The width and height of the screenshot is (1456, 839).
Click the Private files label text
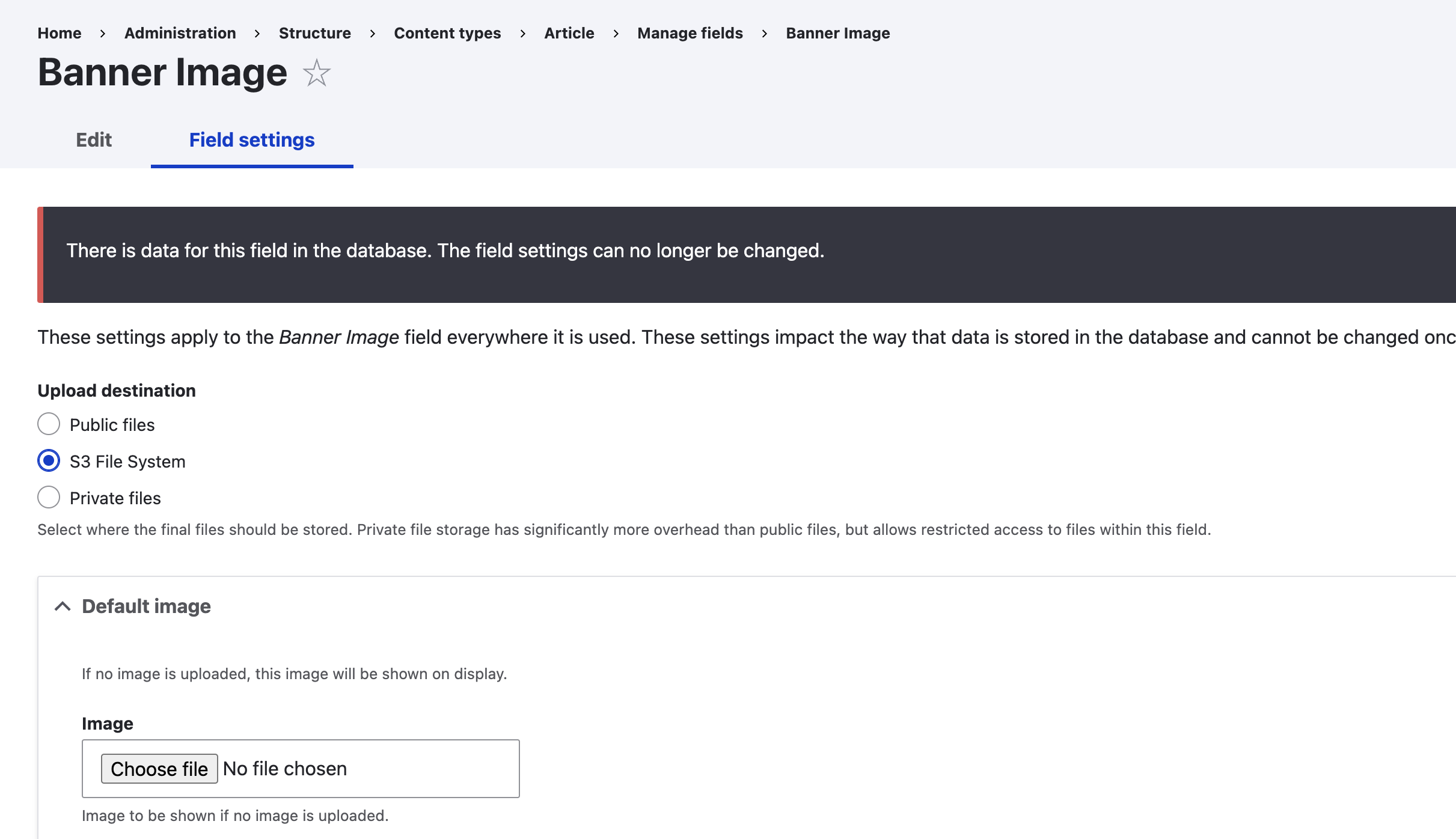click(x=115, y=498)
